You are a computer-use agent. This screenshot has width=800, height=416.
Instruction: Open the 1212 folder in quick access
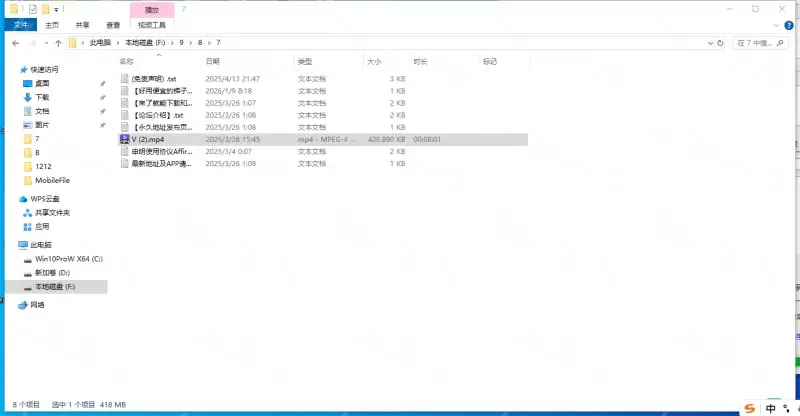pos(44,166)
